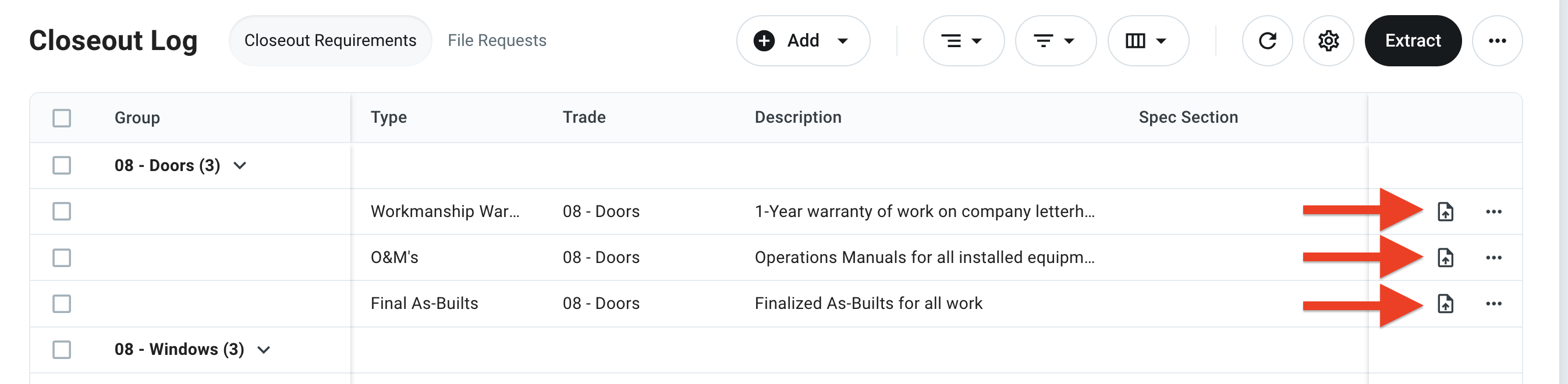
Task: Open the grouping options dropdown
Action: point(963,41)
